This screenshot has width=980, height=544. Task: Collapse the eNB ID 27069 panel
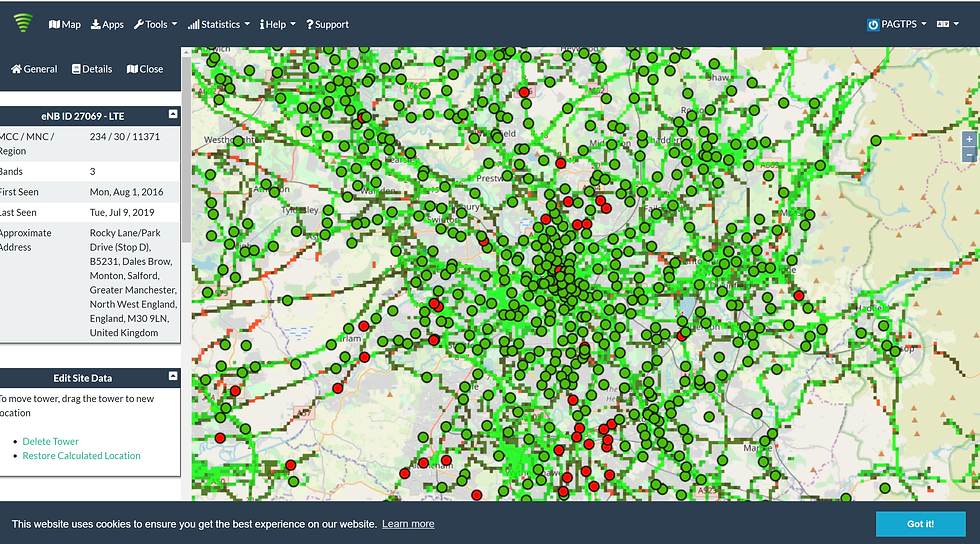pos(173,114)
